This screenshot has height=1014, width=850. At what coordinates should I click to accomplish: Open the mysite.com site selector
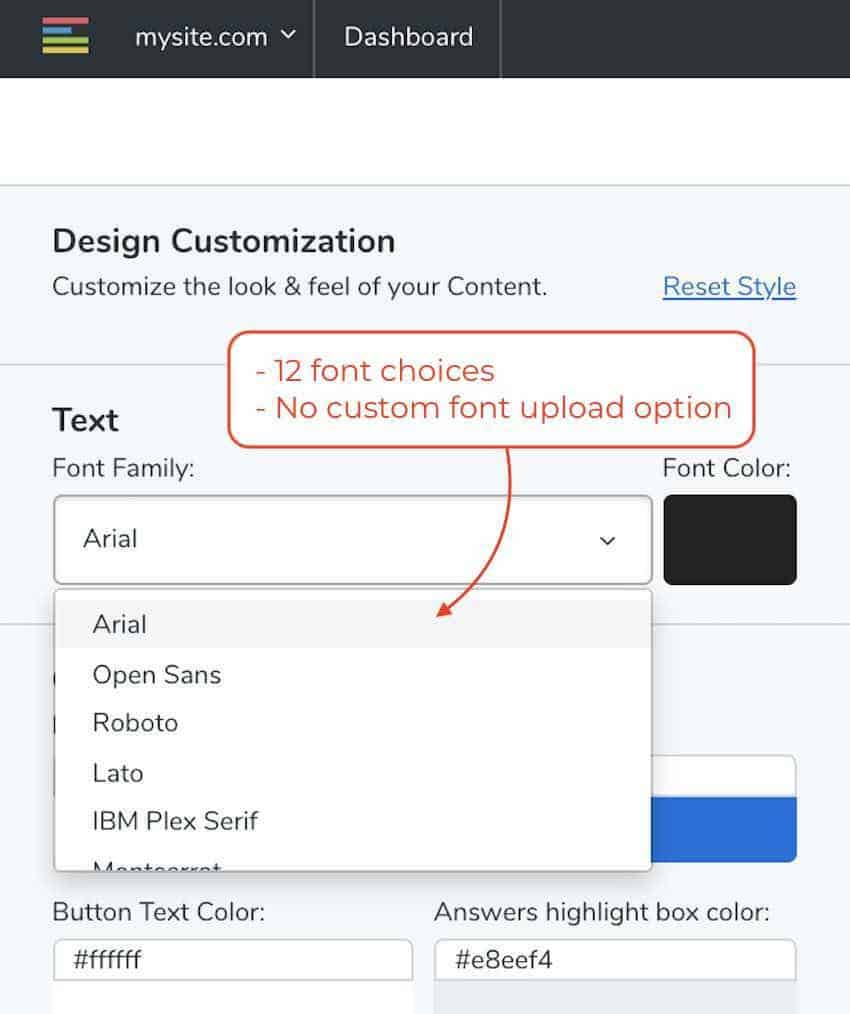point(215,37)
